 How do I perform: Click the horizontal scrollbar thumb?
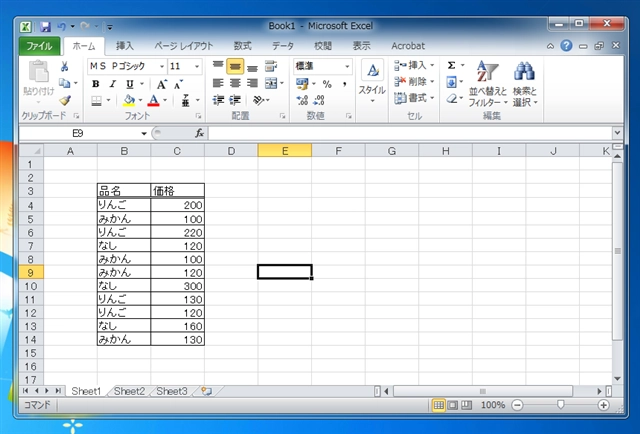click(483, 391)
